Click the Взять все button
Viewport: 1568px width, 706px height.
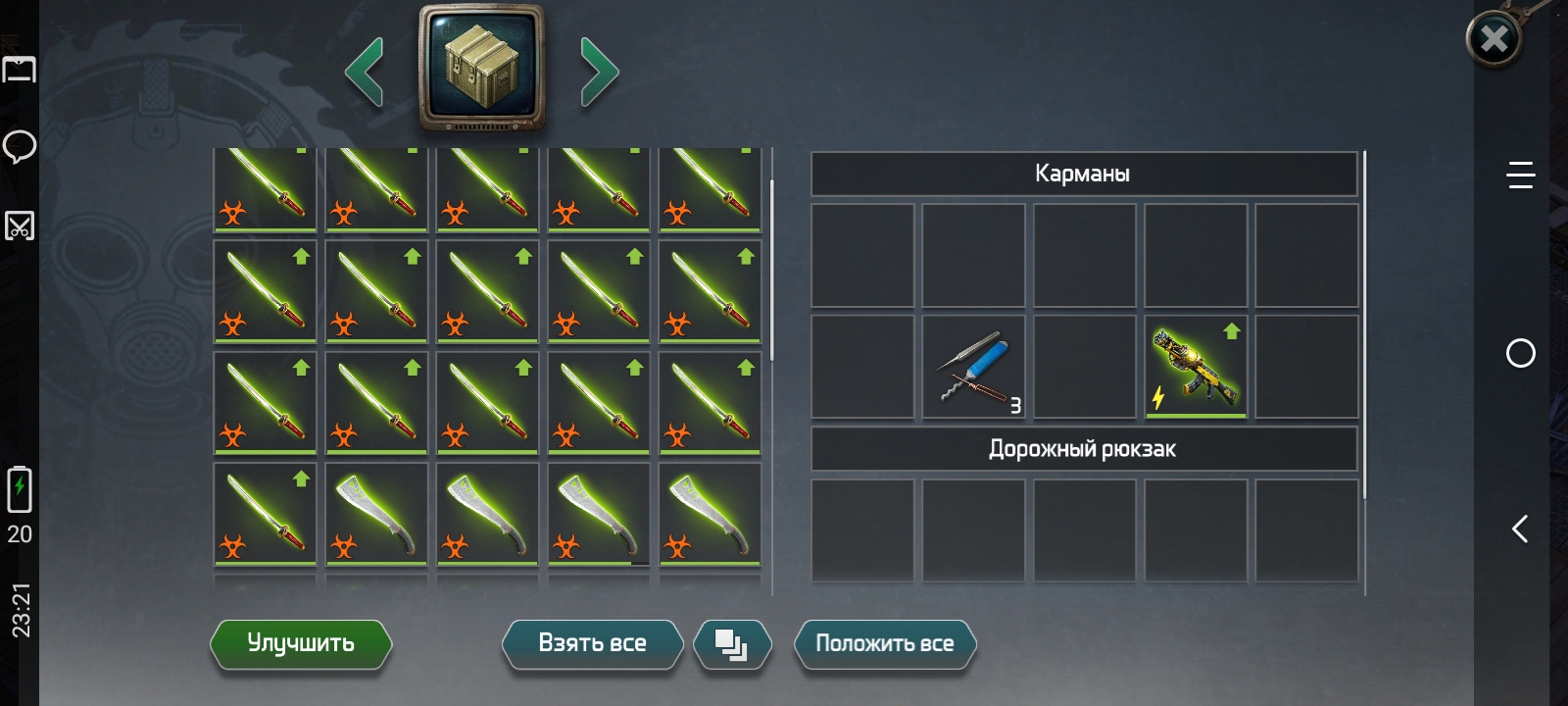tap(592, 644)
